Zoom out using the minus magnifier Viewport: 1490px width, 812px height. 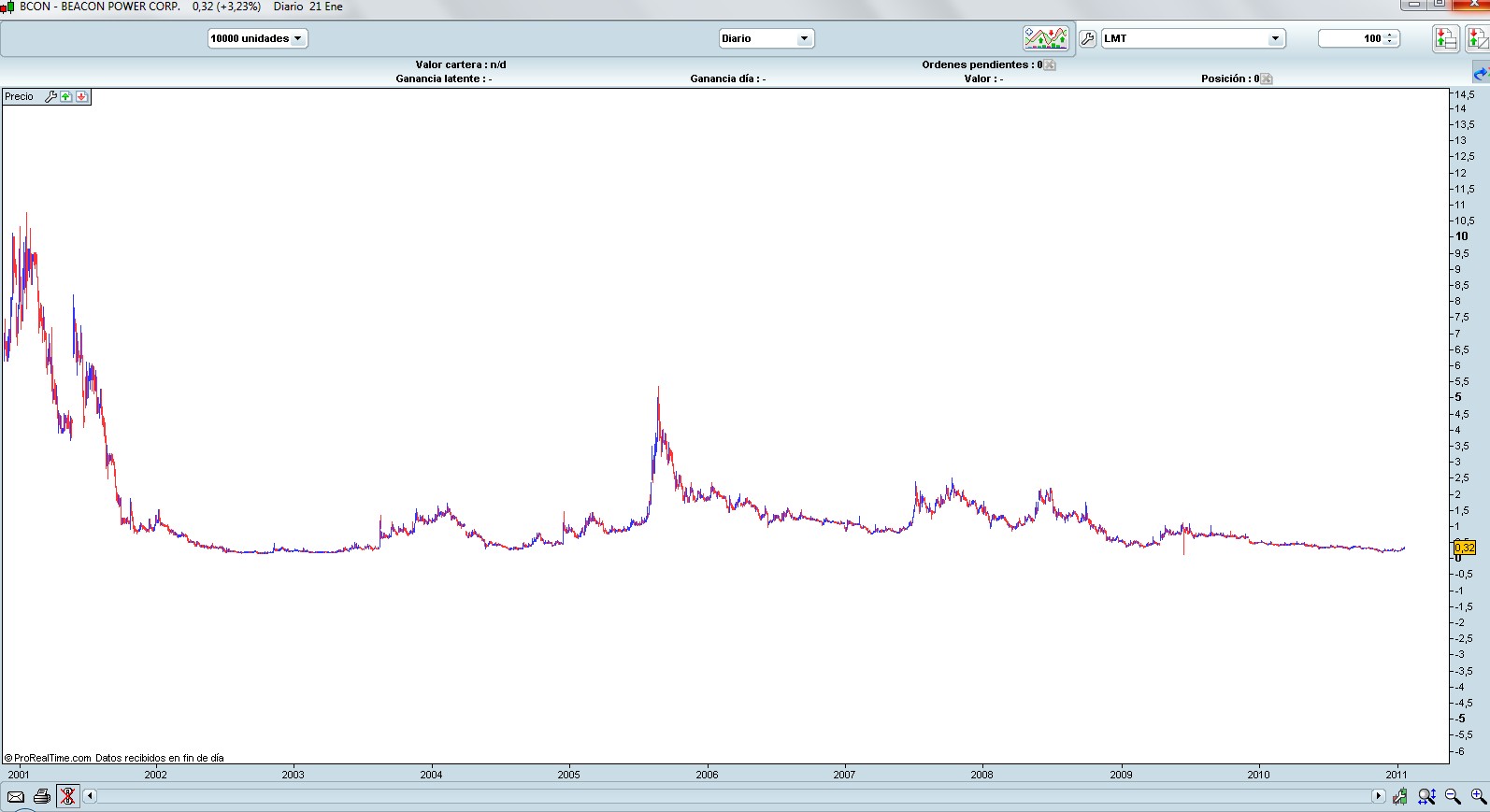(x=1453, y=797)
